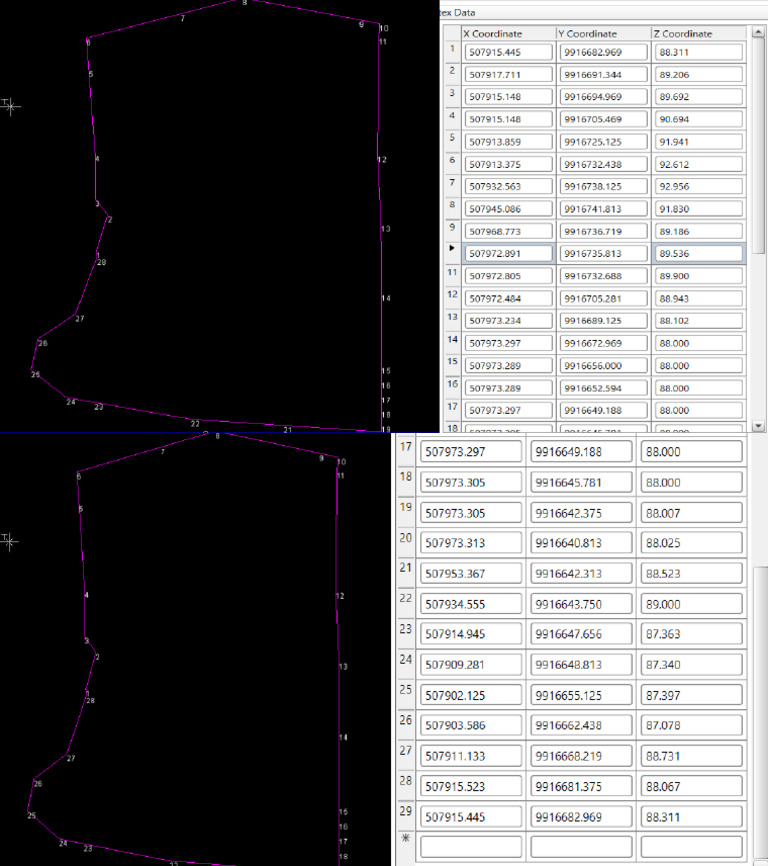The height and width of the screenshot is (866, 768).
Task: Select the Y value 9916741.813
Action: [x=603, y=209]
